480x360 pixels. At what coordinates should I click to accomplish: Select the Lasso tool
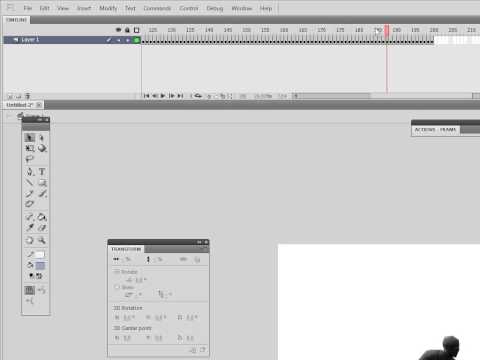point(30,159)
